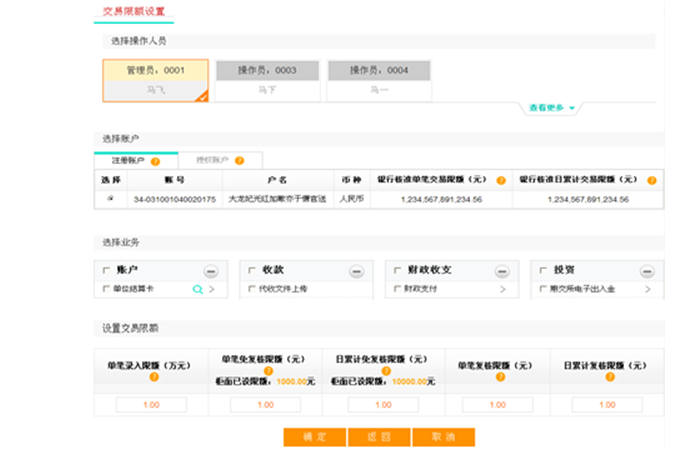This screenshot has height=454, width=682.
Task: Tick the 投资 business category checkbox
Action: click(x=543, y=270)
